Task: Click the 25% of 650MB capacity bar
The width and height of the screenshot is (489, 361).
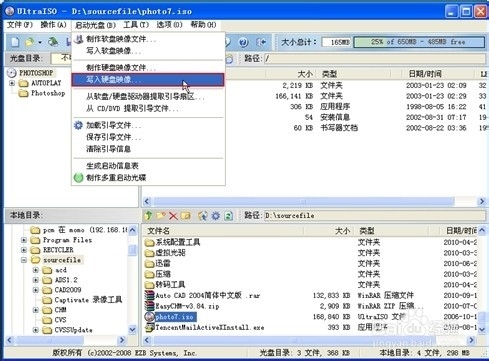Action: tap(419, 42)
